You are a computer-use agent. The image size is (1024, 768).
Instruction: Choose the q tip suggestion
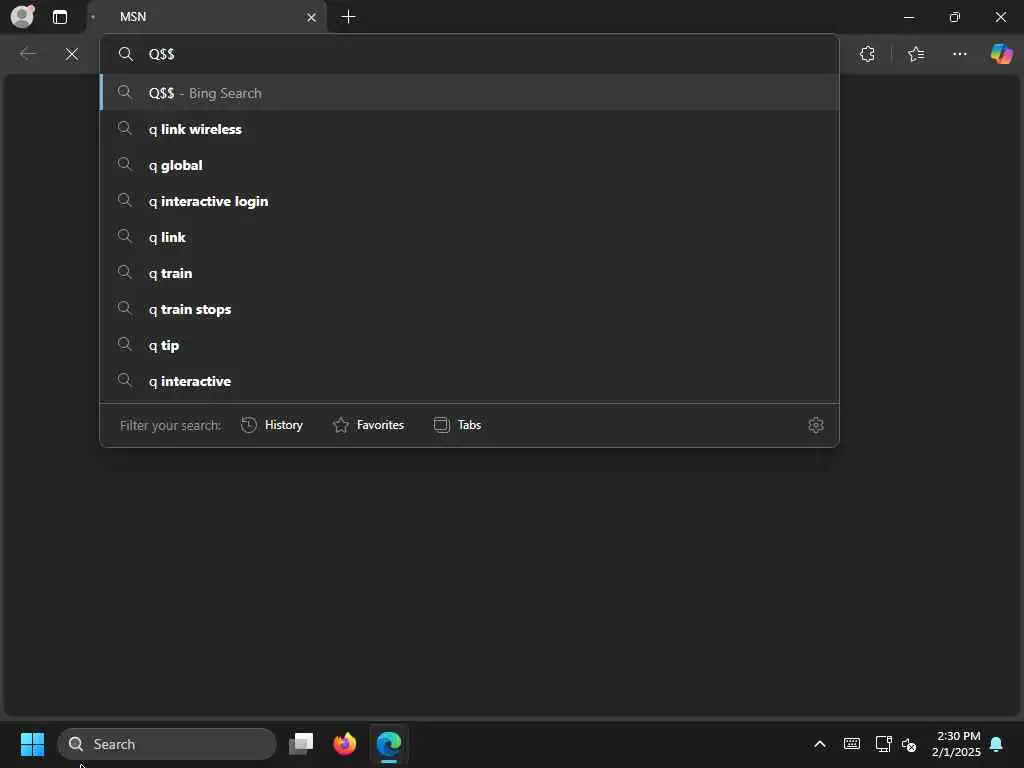(469, 345)
